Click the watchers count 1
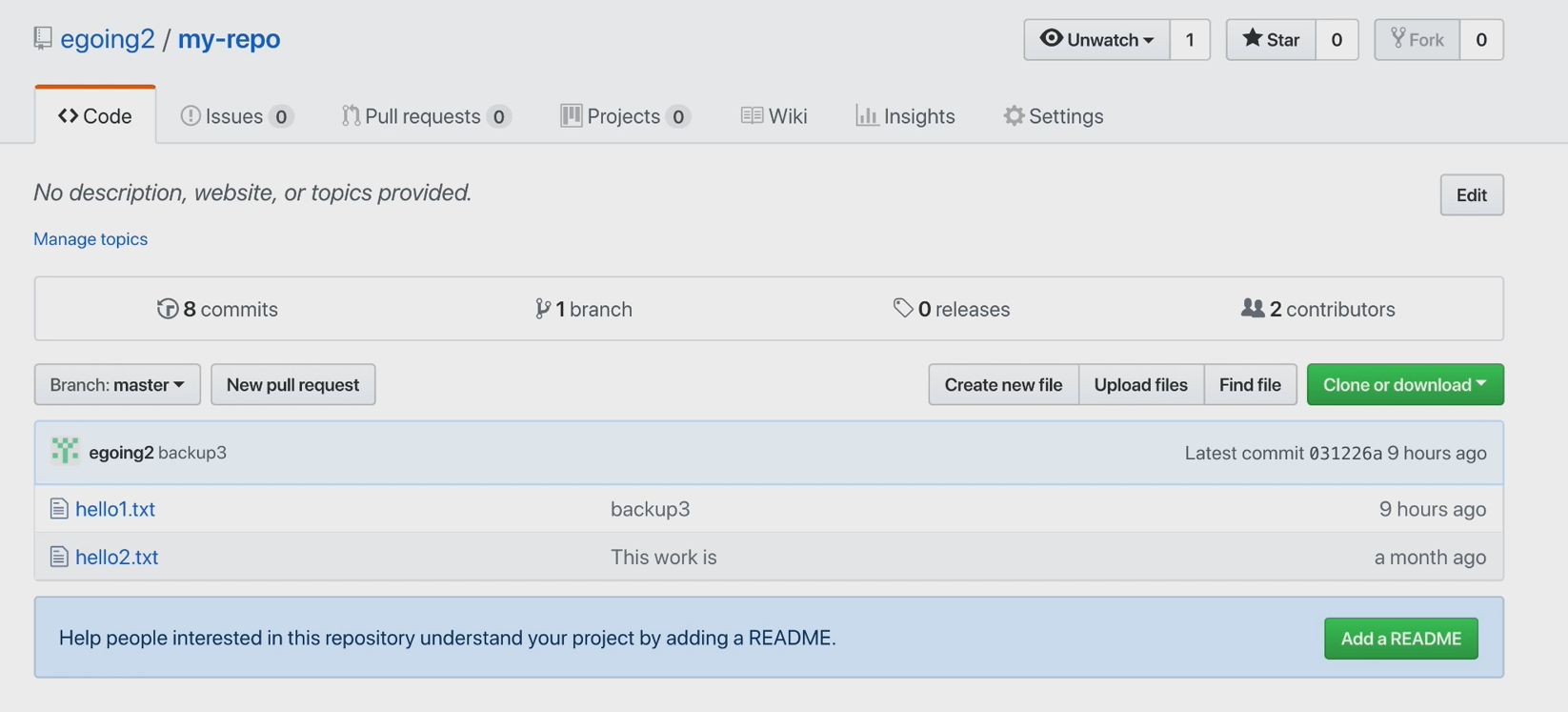The image size is (1568, 712). (1190, 39)
